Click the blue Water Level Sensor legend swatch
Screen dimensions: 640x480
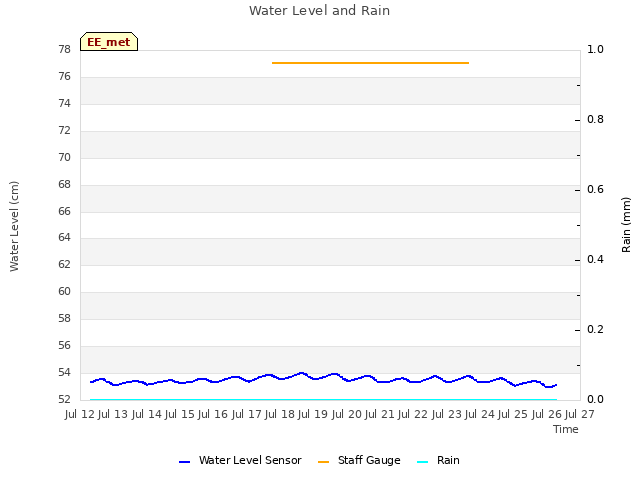(184, 462)
